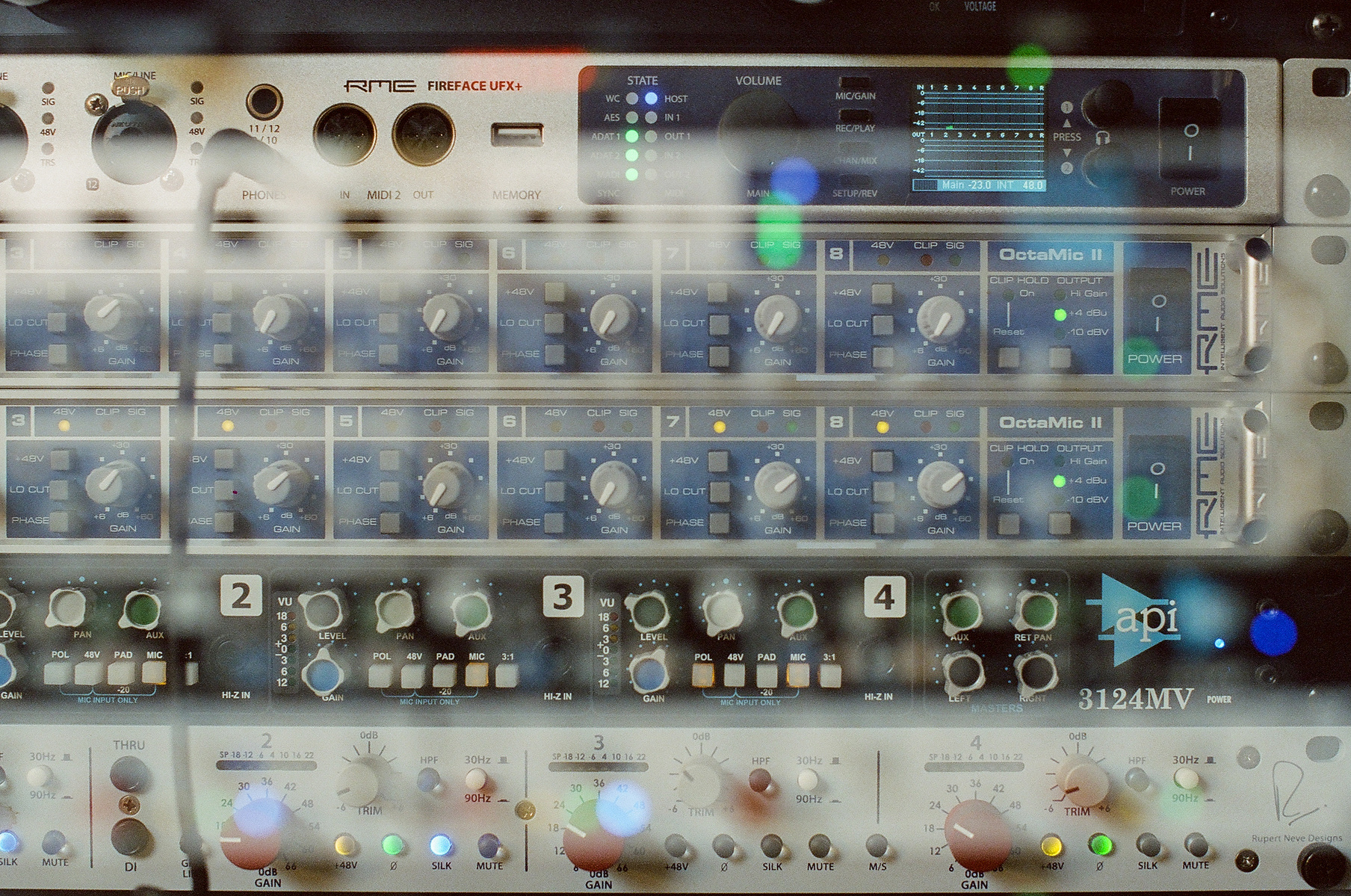Adjust channel 7 GAIN knob on lower OctaMic II

[776, 485]
